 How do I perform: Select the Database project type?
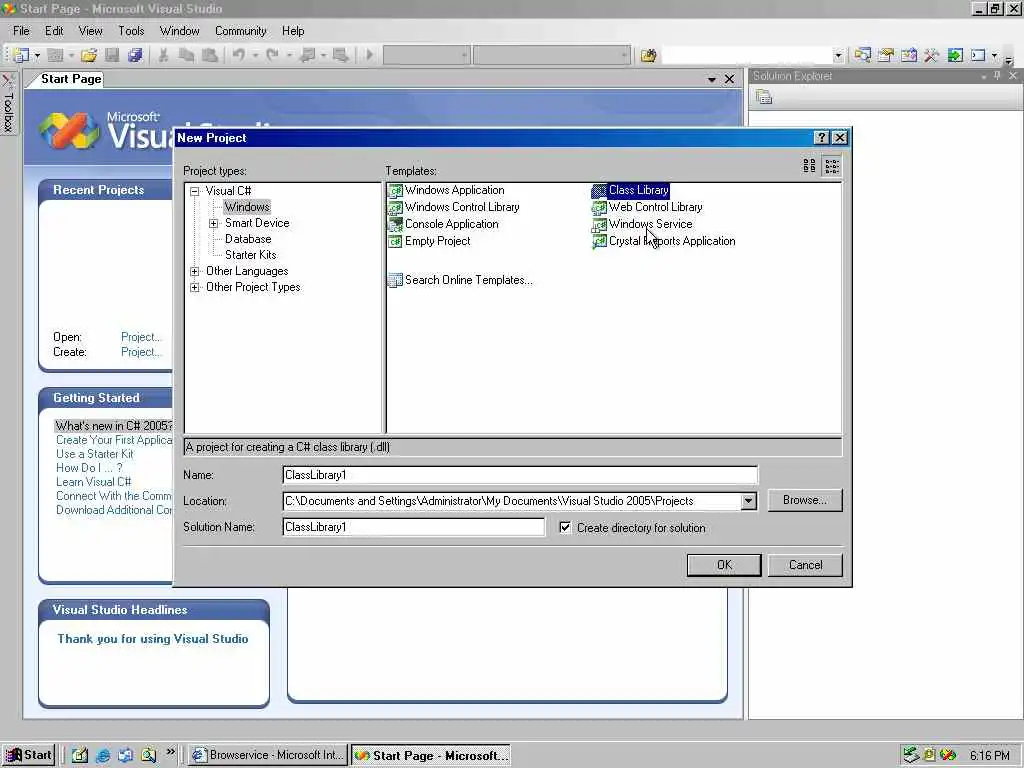[248, 239]
